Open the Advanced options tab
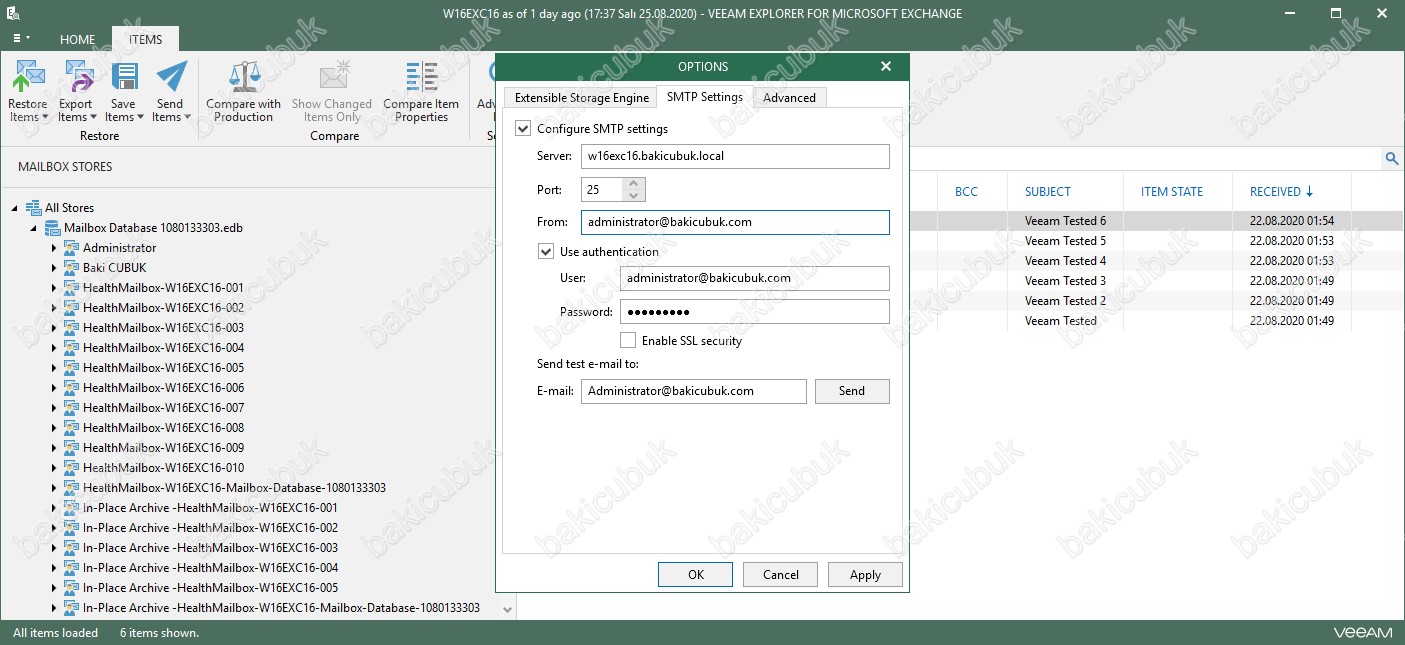1405x645 pixels. tap(789, 98)
